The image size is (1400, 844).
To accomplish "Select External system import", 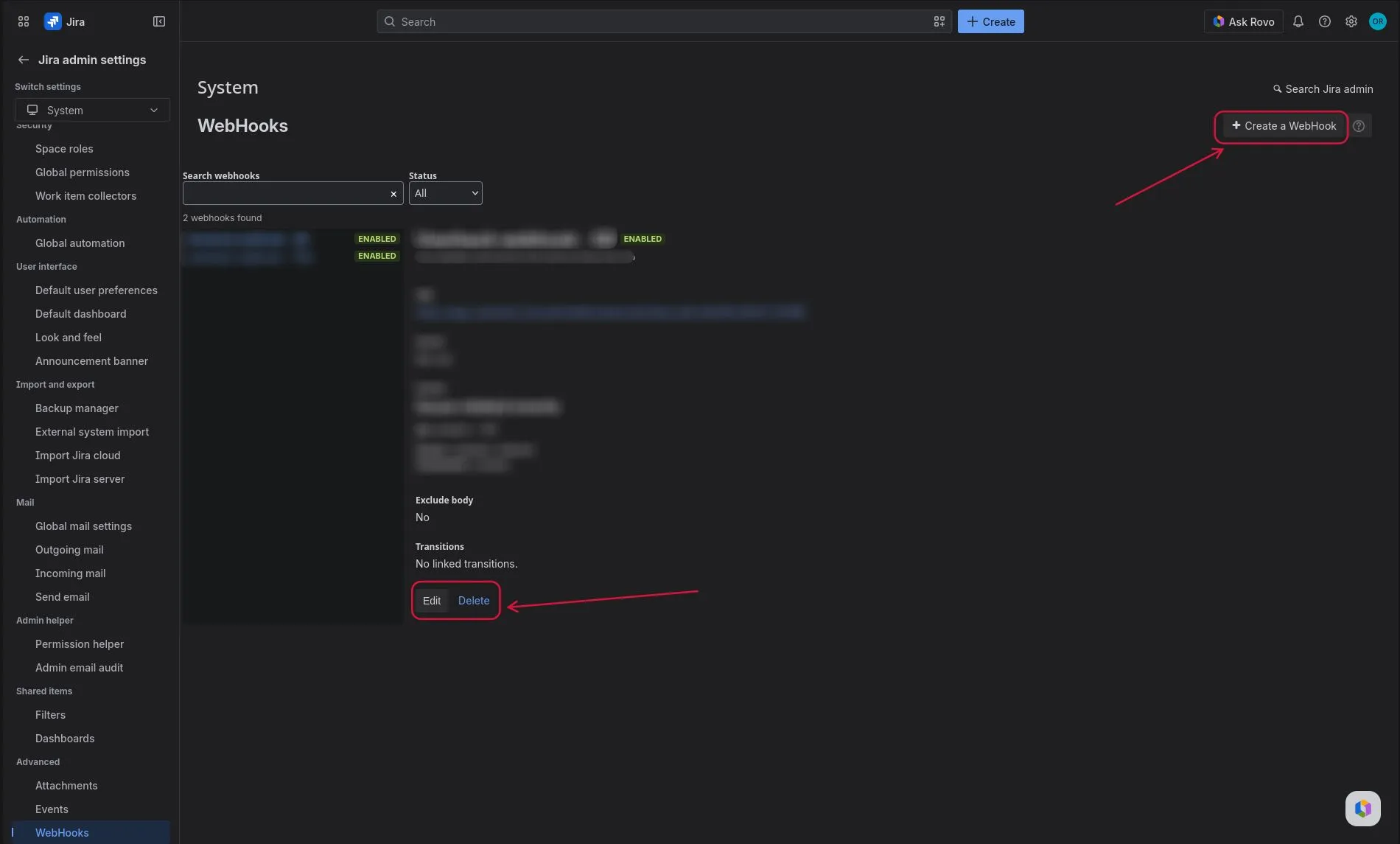I will (92, 431).
